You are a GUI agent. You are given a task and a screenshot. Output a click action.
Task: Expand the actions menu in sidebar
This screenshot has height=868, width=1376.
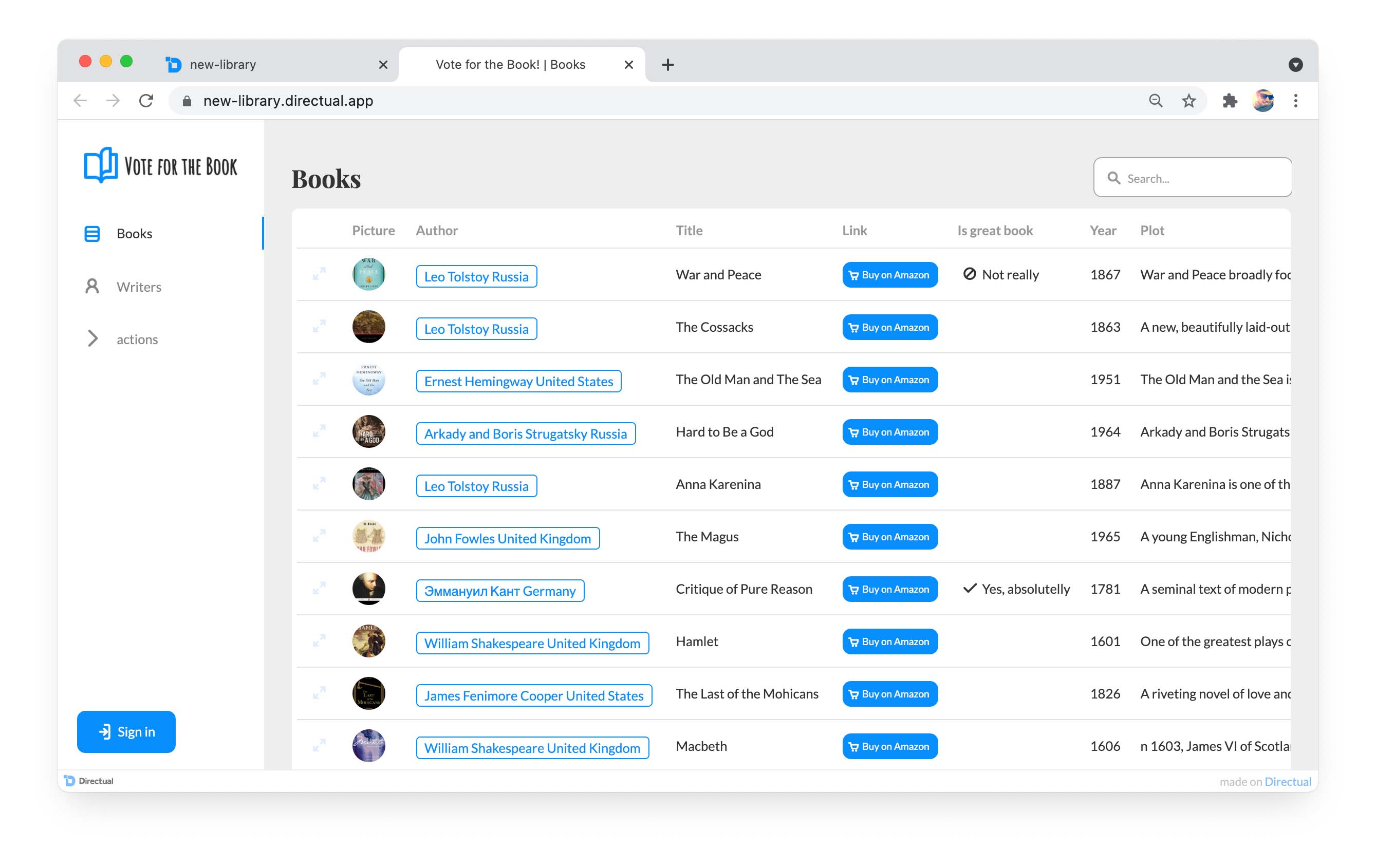click(x=92, y=338)
